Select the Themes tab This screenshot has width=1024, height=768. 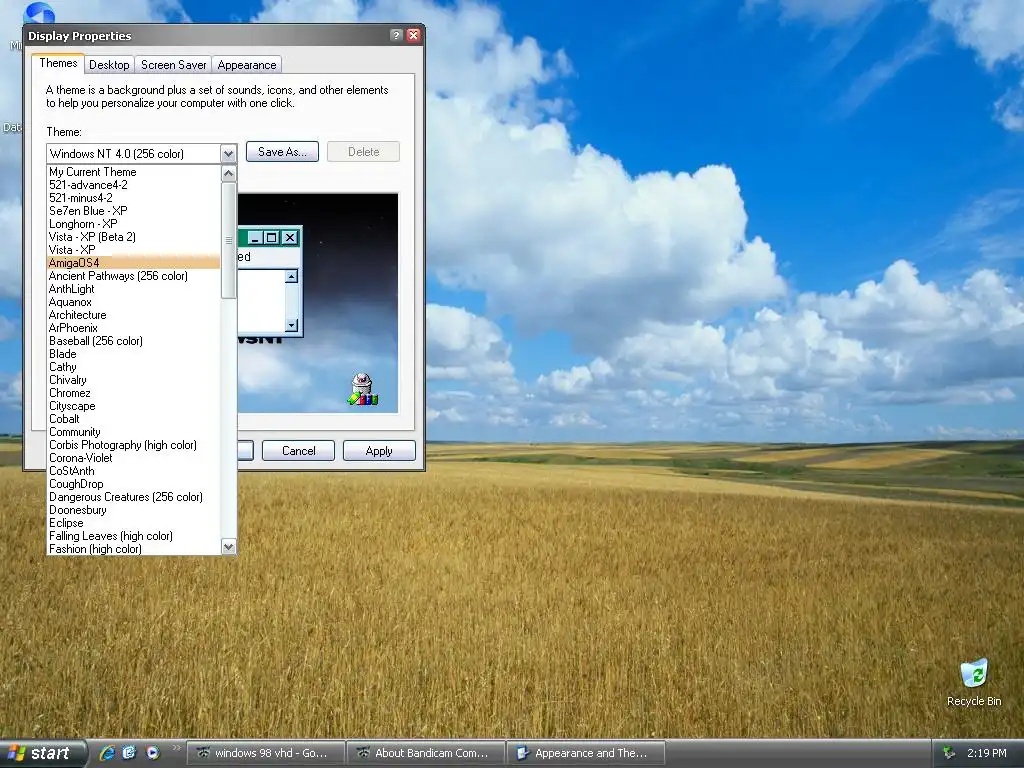(58, 63)
